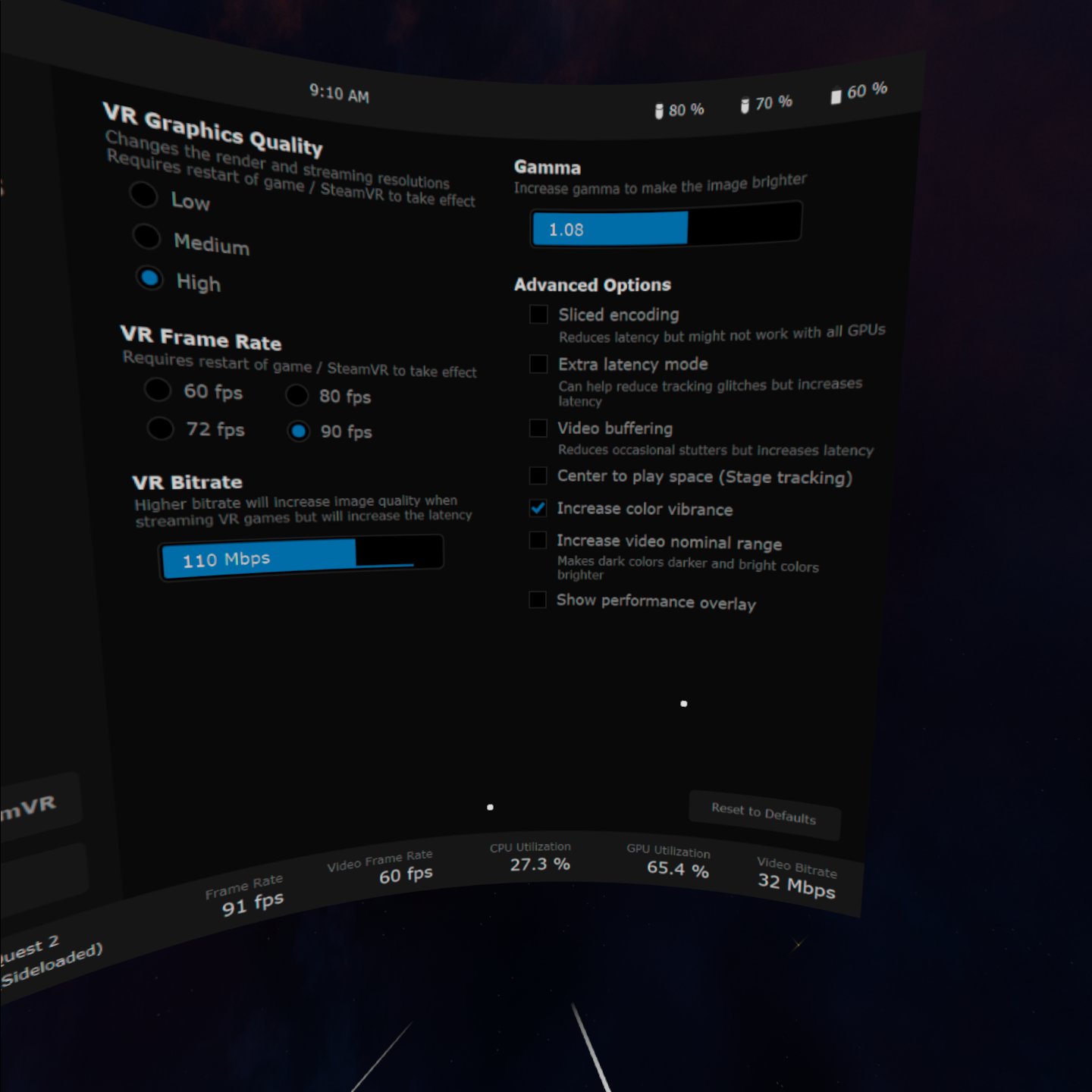Click the GPU Utilization readout
1092x1092 pixels.
675,863
